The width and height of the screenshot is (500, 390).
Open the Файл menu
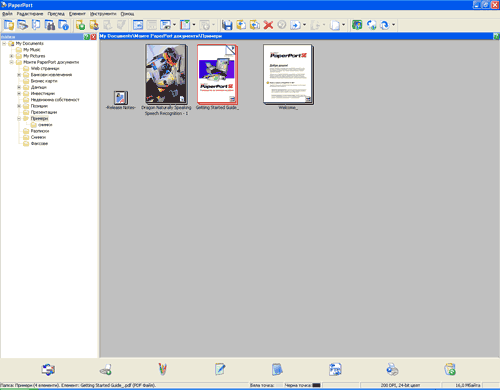(x=7, y=14)
